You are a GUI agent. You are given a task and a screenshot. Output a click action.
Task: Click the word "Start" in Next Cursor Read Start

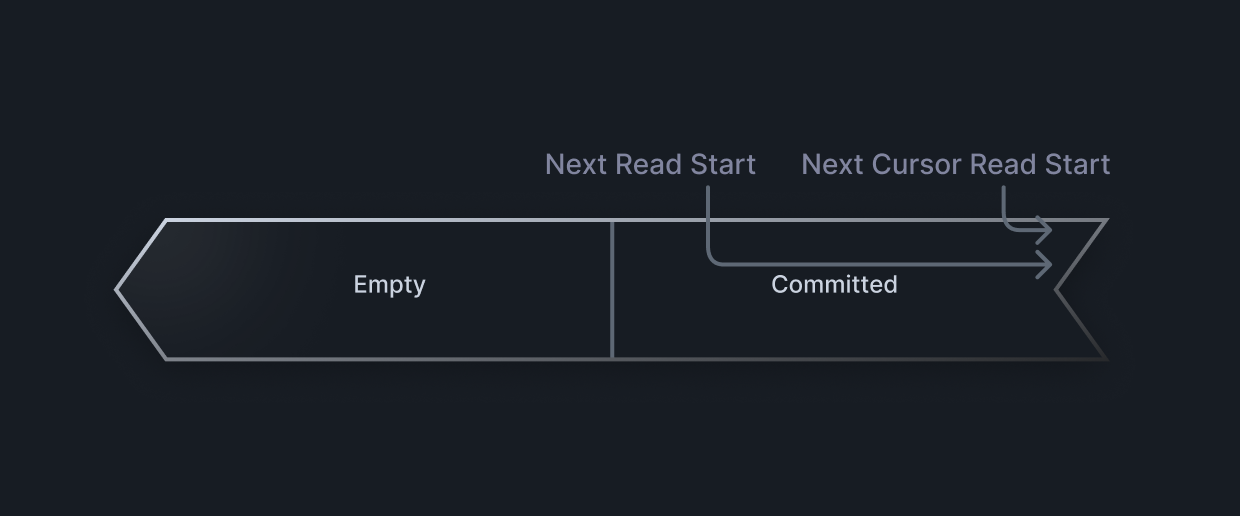(1078, 164)
